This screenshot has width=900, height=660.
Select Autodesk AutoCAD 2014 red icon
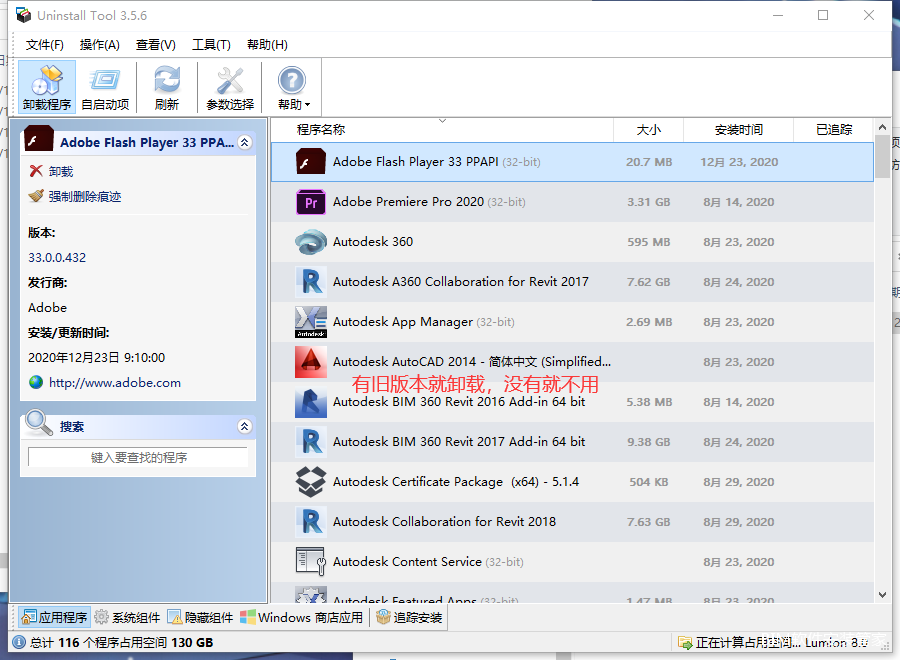(311, 362)
